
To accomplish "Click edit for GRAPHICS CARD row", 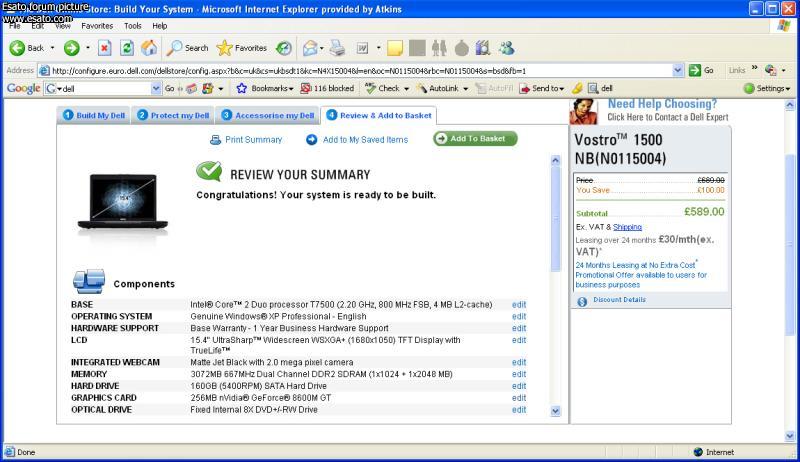I will pyautogui.click(x=519, y=398).
